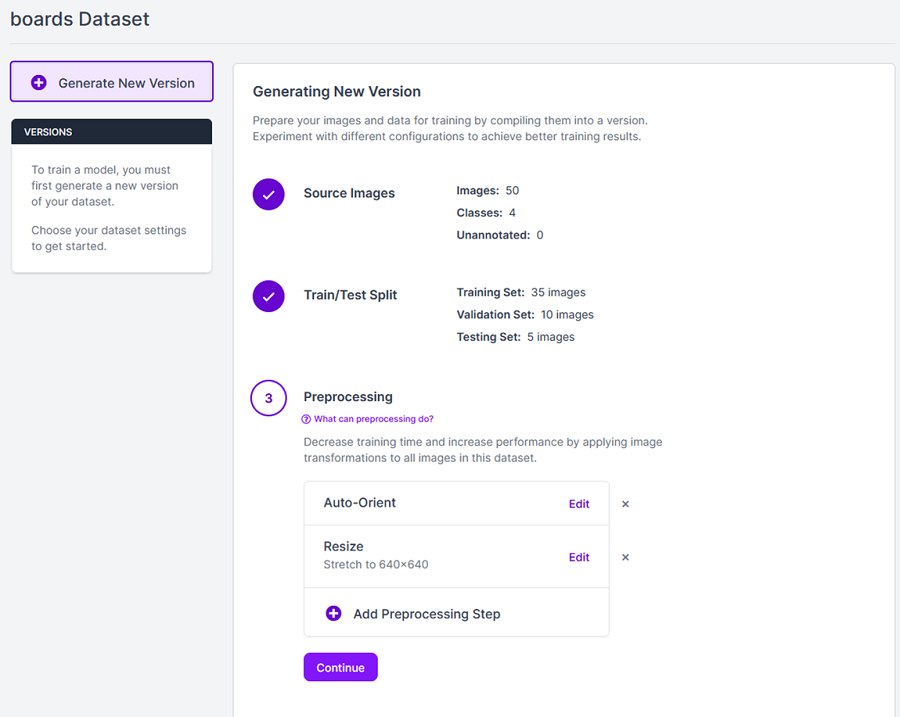Screen dimensions: 900x717
Task: Edit the Auto-Orient preprocessing step
Action: pyautogui.click(x=579, y=504)
